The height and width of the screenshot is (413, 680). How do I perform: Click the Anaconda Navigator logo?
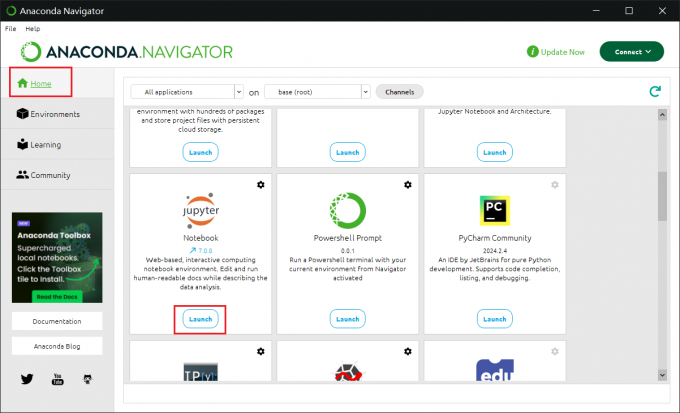point(127,52)
